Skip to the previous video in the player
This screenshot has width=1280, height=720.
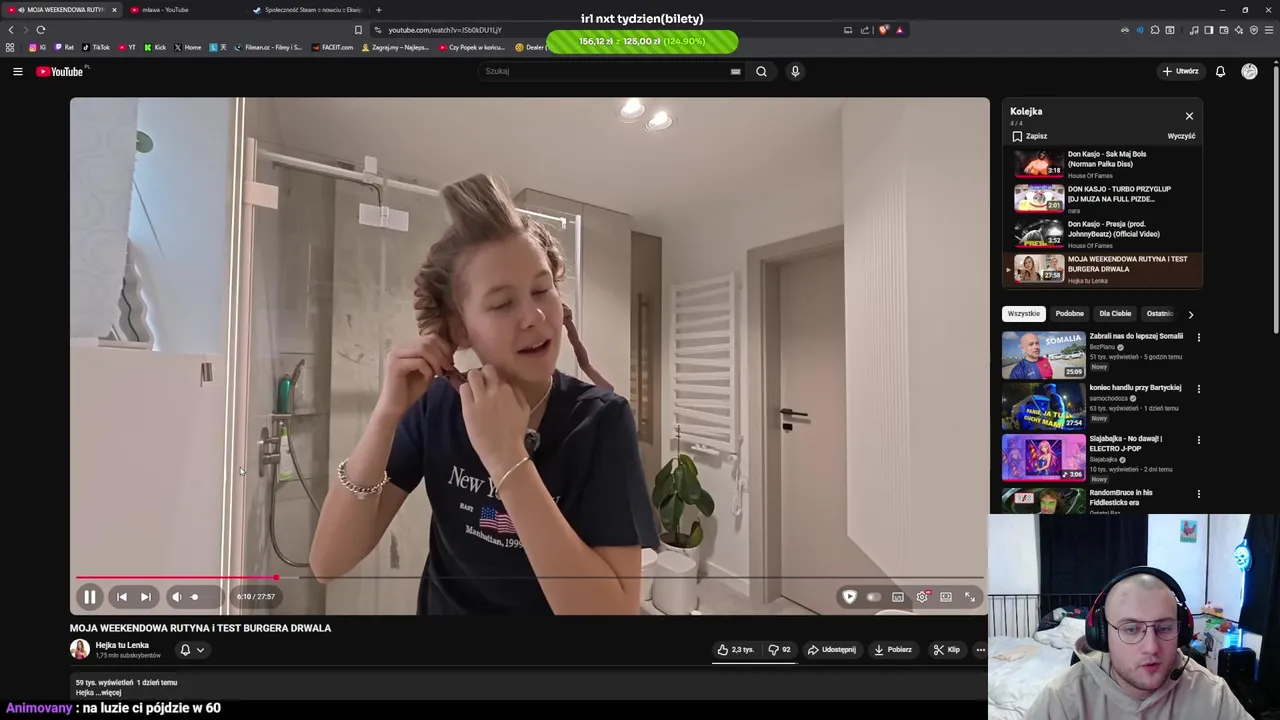tap(121, 597)
